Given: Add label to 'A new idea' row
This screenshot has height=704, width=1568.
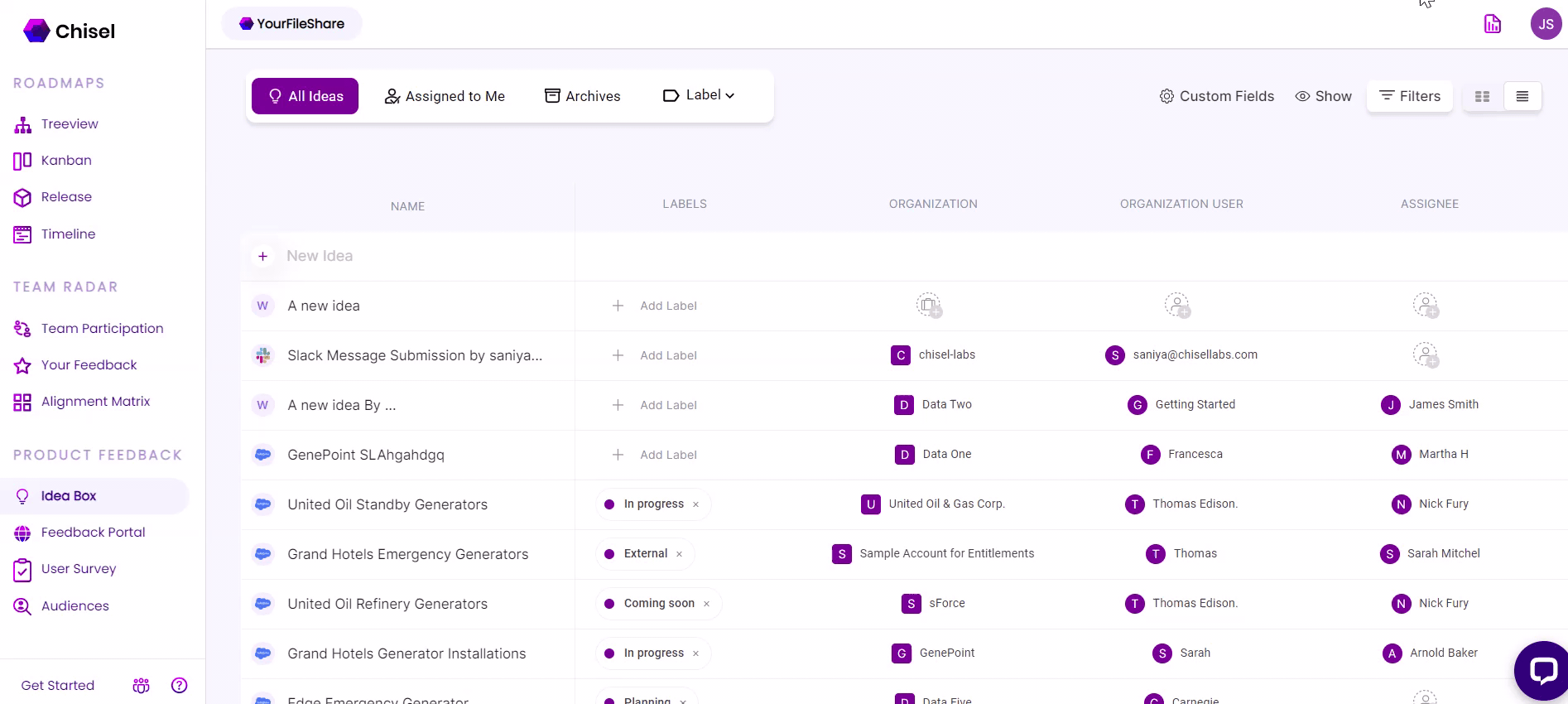Looking at the screenshot, I should pos(655,306).
